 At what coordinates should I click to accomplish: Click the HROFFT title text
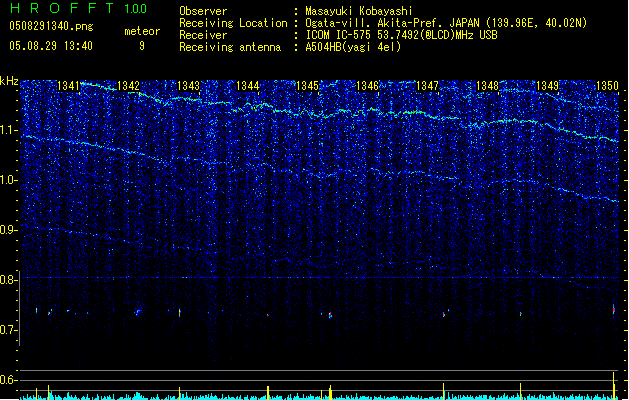coord(63,9)
